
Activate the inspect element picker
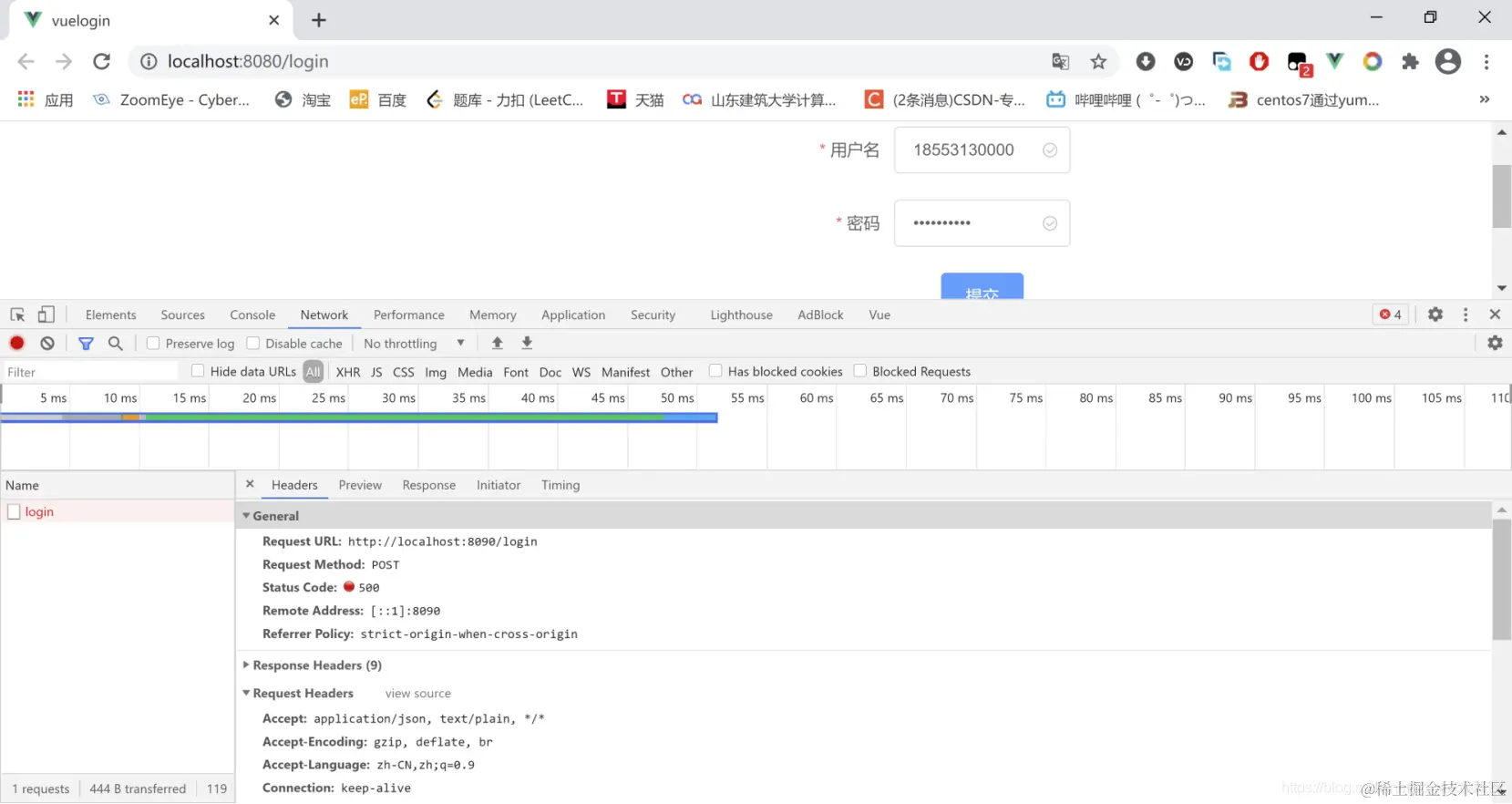(17, 314)
